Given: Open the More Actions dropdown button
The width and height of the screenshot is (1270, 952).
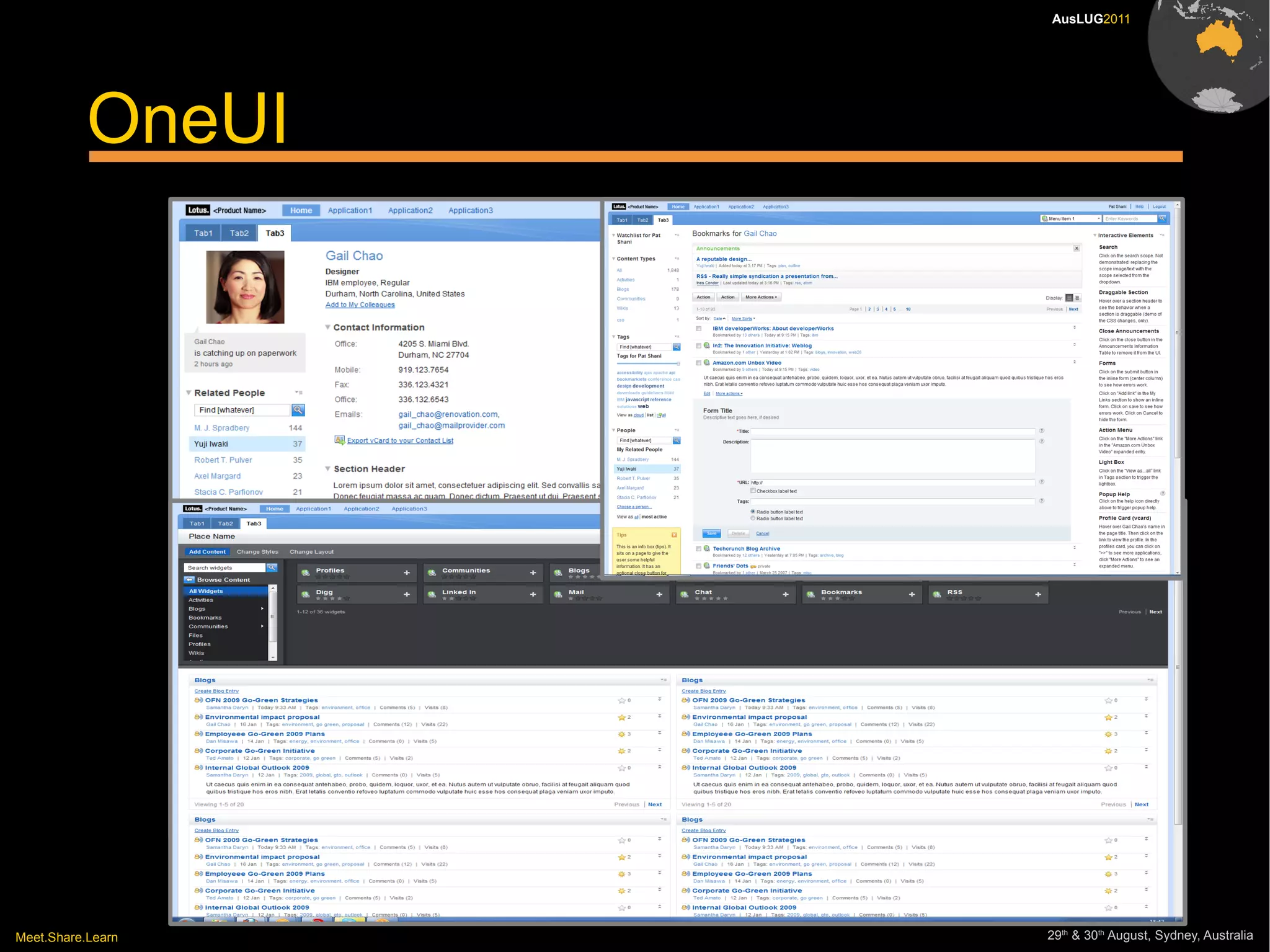Looking at the screenshot, I should 761,297.
